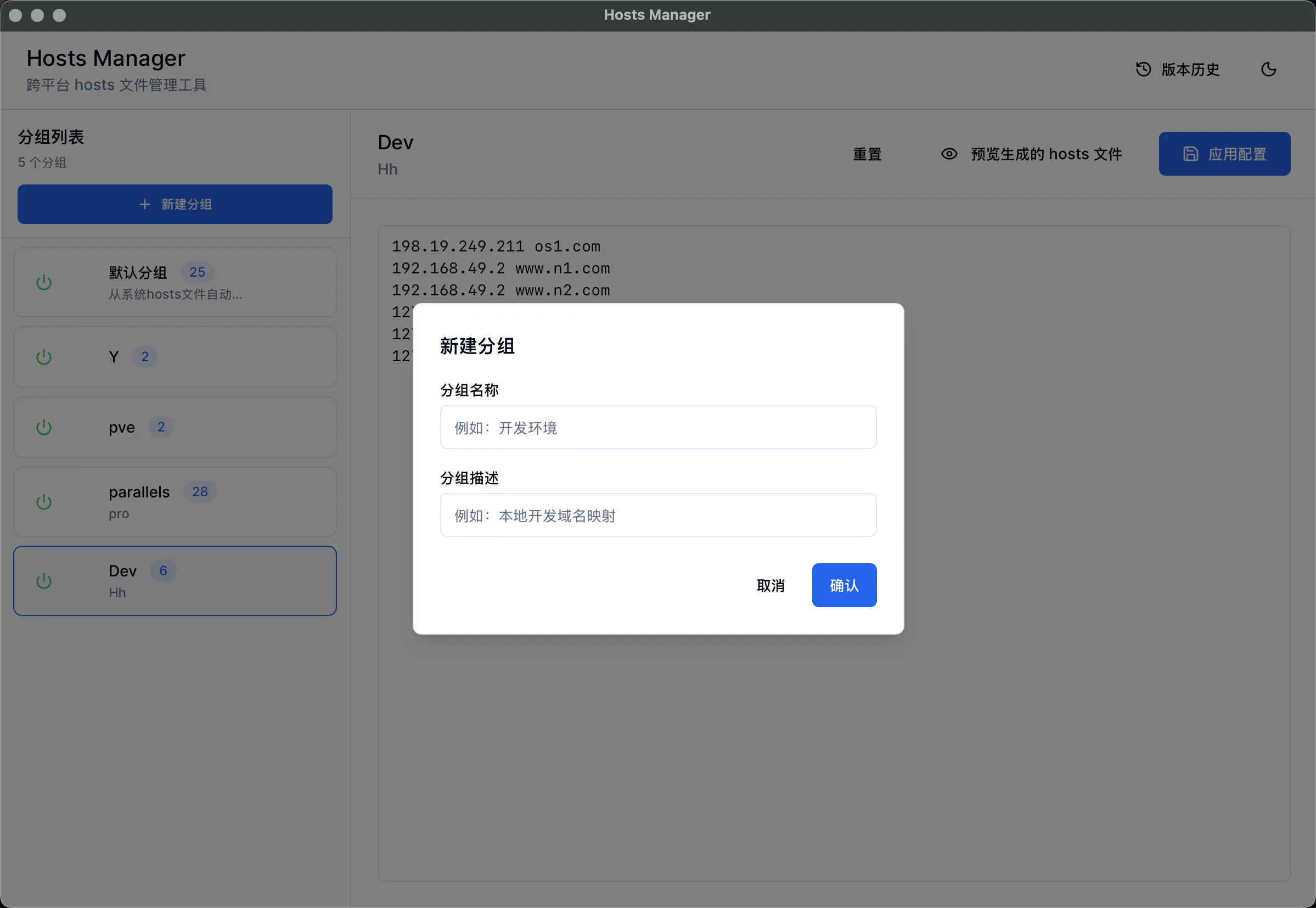Open 版本历史 version history

point(1178,69)
